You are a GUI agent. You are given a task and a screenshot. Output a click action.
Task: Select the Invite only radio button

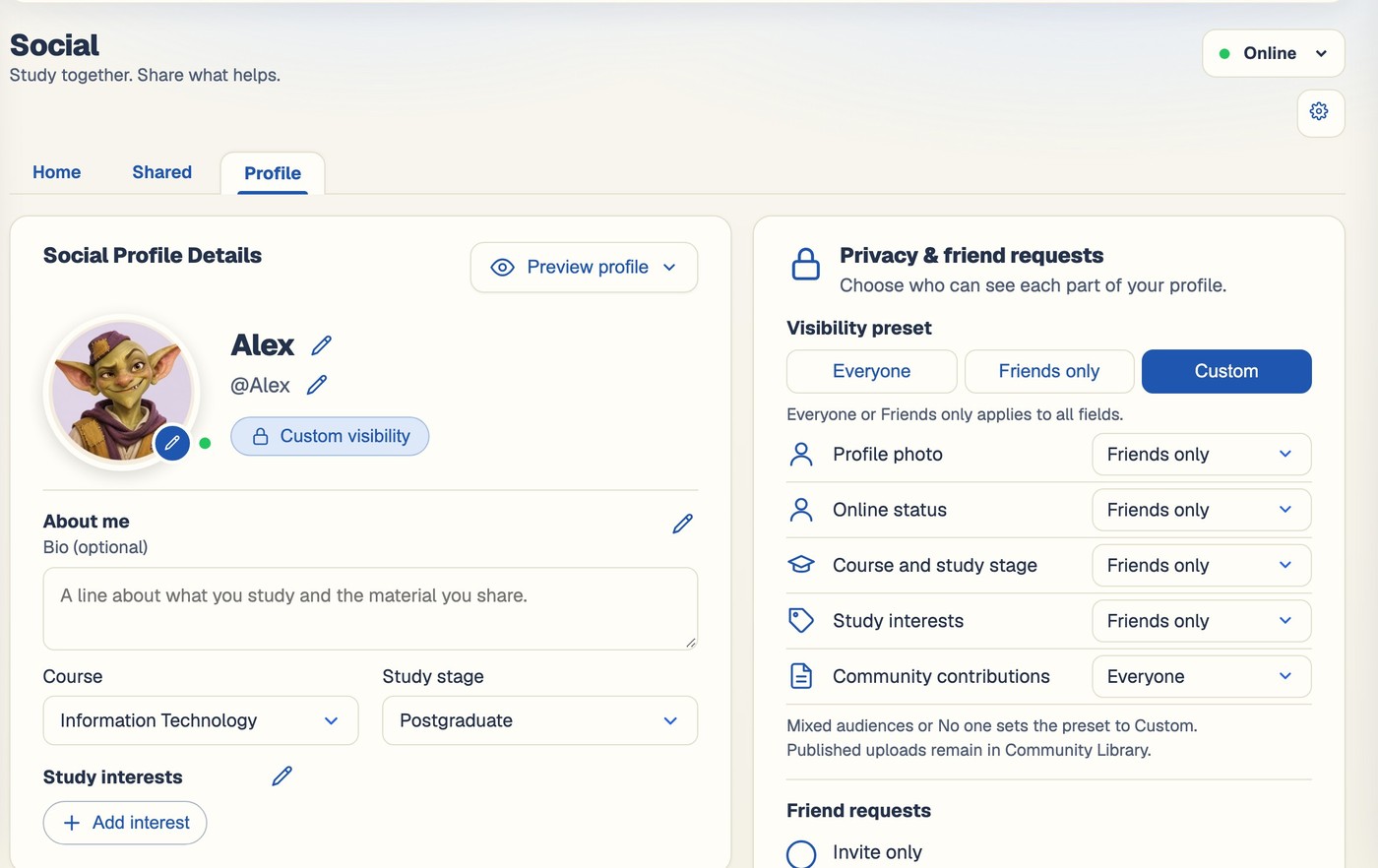coord(801,853)
